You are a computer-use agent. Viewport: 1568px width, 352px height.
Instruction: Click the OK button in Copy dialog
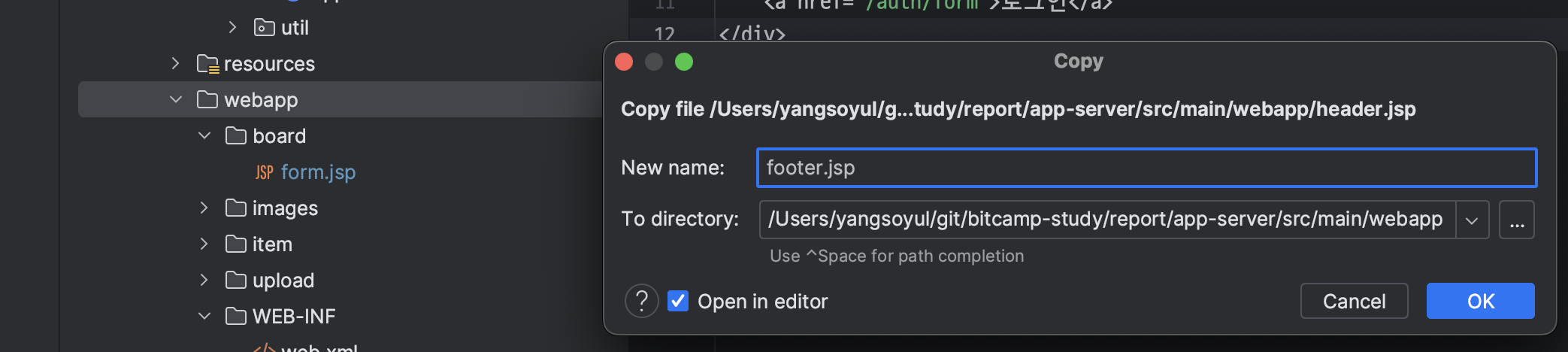coord(1480,301)
